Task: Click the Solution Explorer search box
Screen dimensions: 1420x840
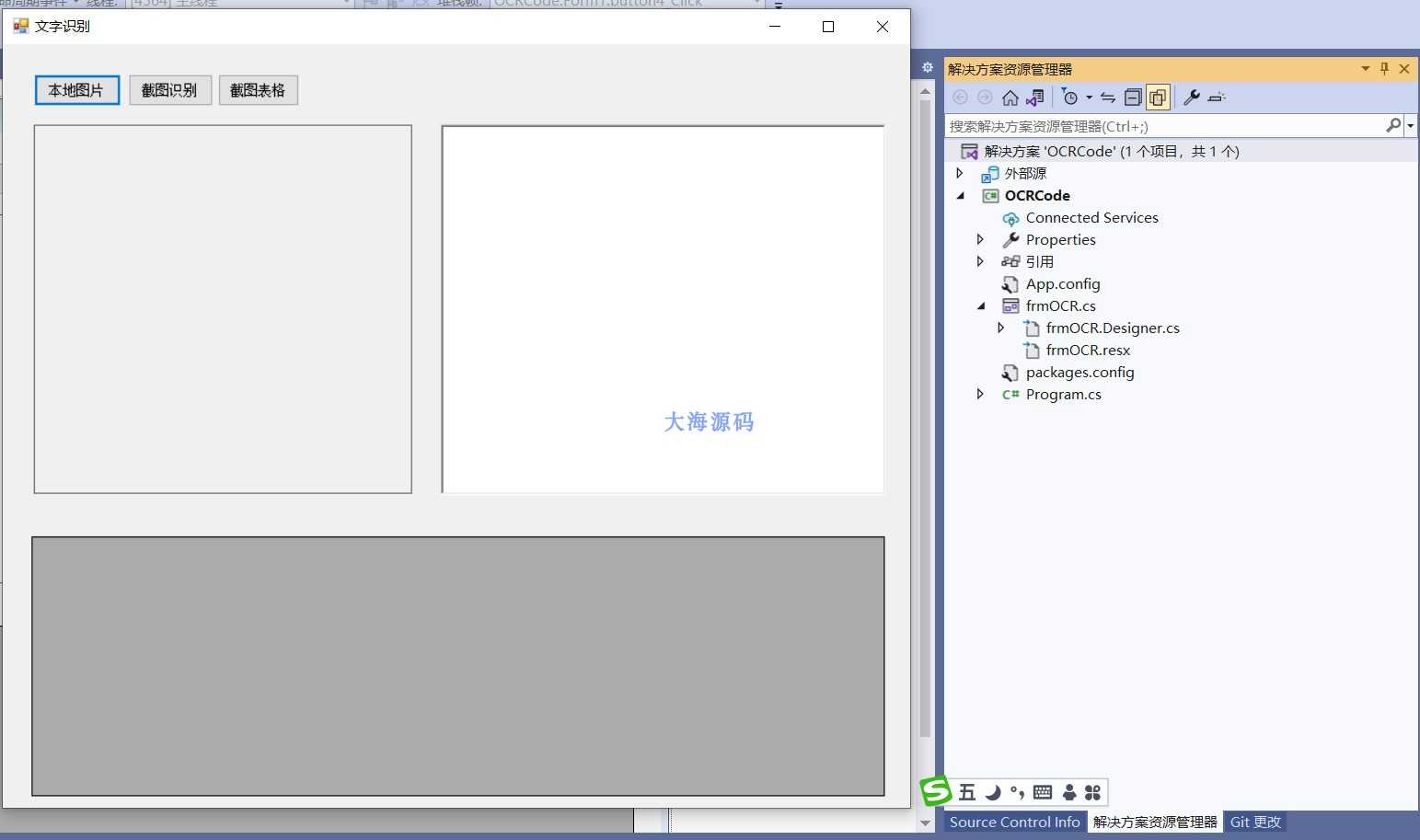Action: [x=1164, y=126]
